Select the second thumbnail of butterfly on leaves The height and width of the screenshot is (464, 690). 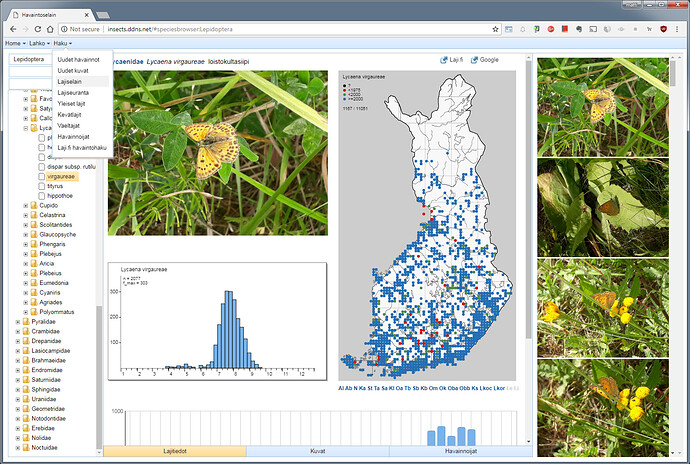pos(602,207)
